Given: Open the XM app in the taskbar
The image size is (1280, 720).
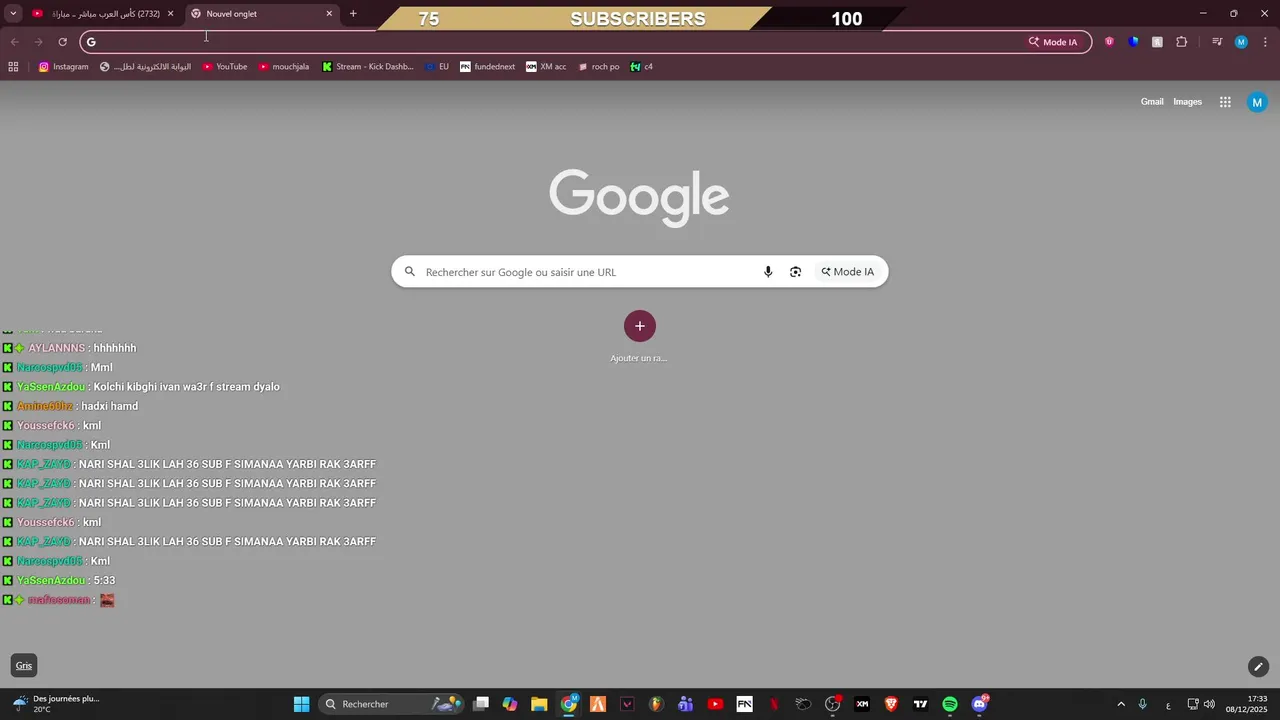Looking at the screenshot, I should click(x=862, y=704).
